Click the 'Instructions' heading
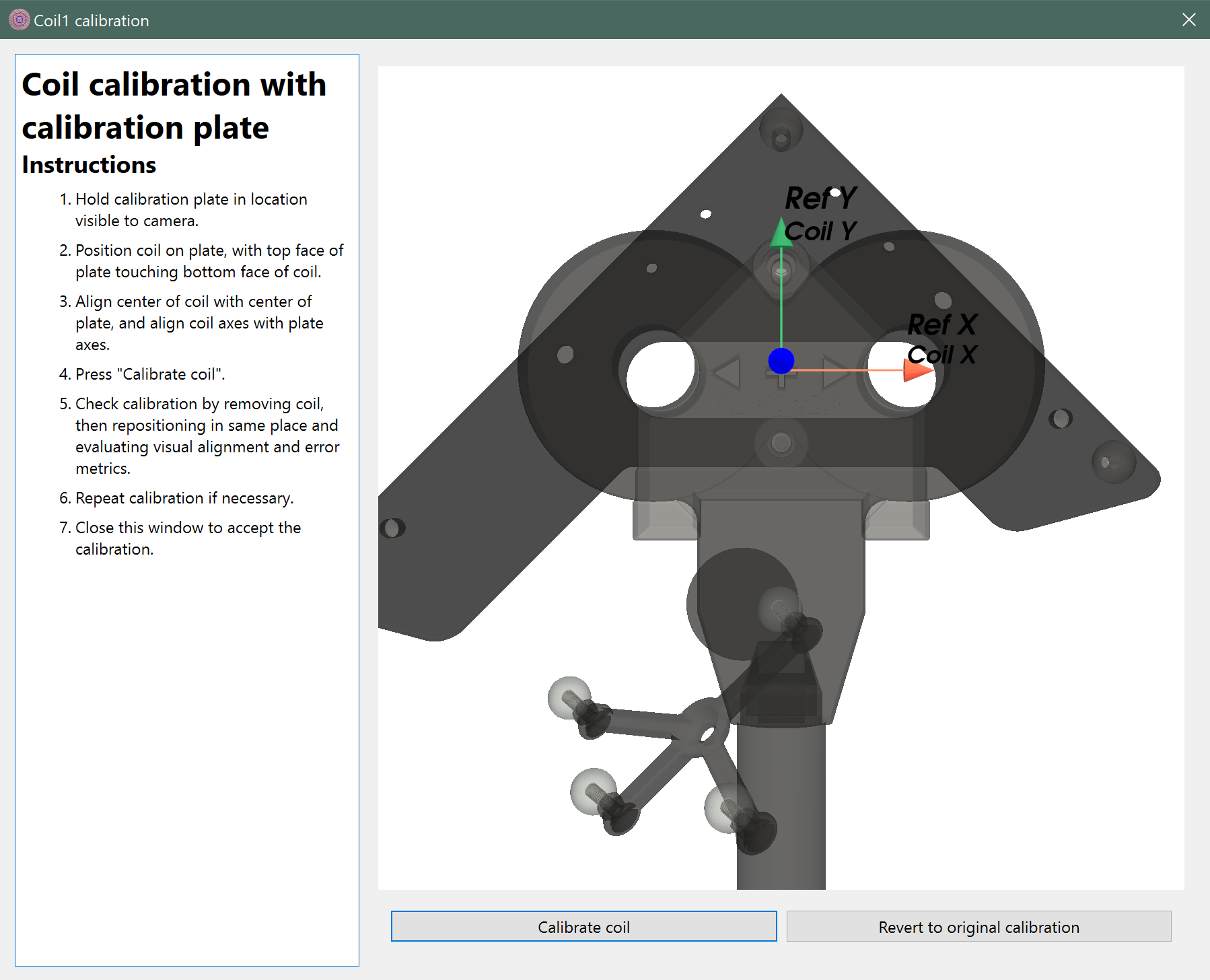The width and height of the screenshot is (1210, 980). coord(89,165)
